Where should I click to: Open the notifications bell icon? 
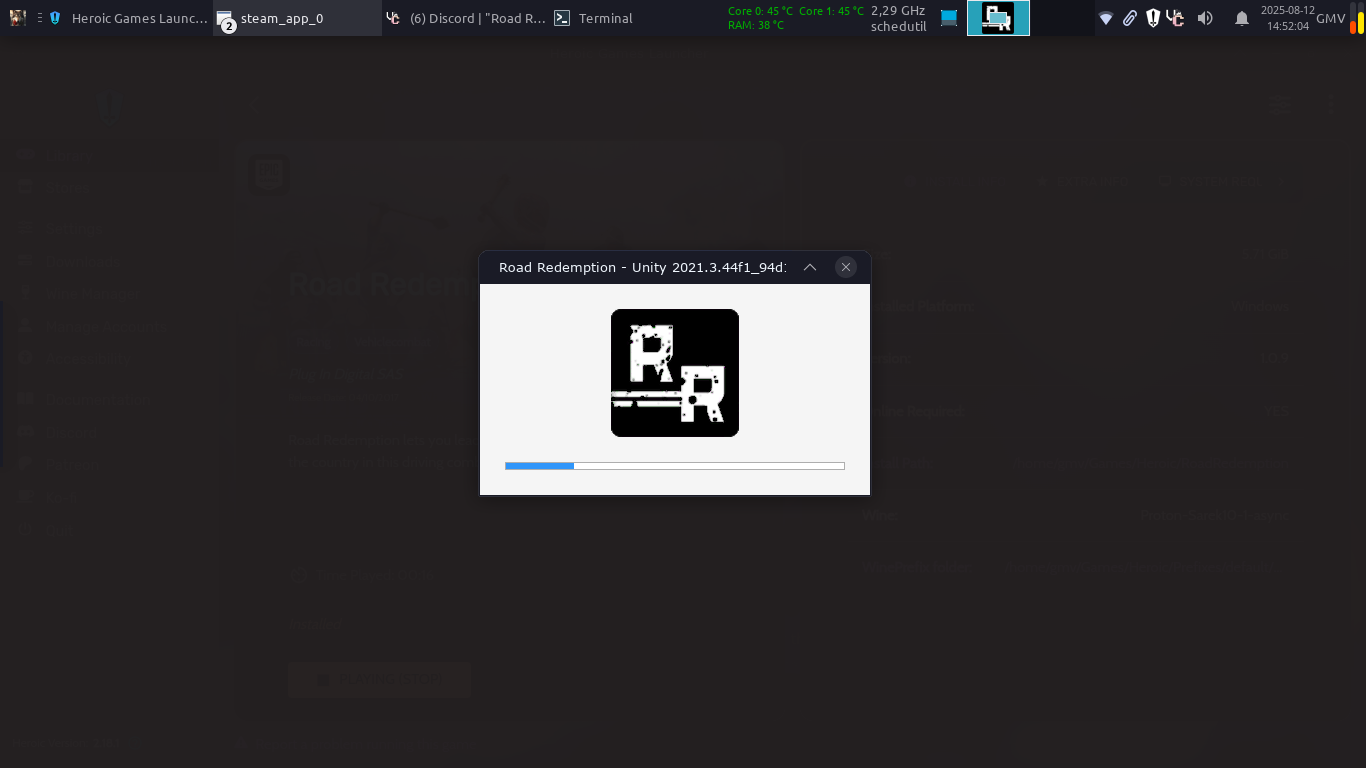click(x=1242, y=18)
